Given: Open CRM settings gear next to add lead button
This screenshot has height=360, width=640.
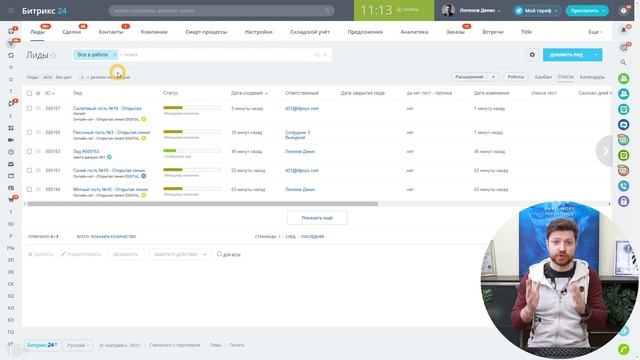Looking at the screenshot, I should click(x=532, y=55).
